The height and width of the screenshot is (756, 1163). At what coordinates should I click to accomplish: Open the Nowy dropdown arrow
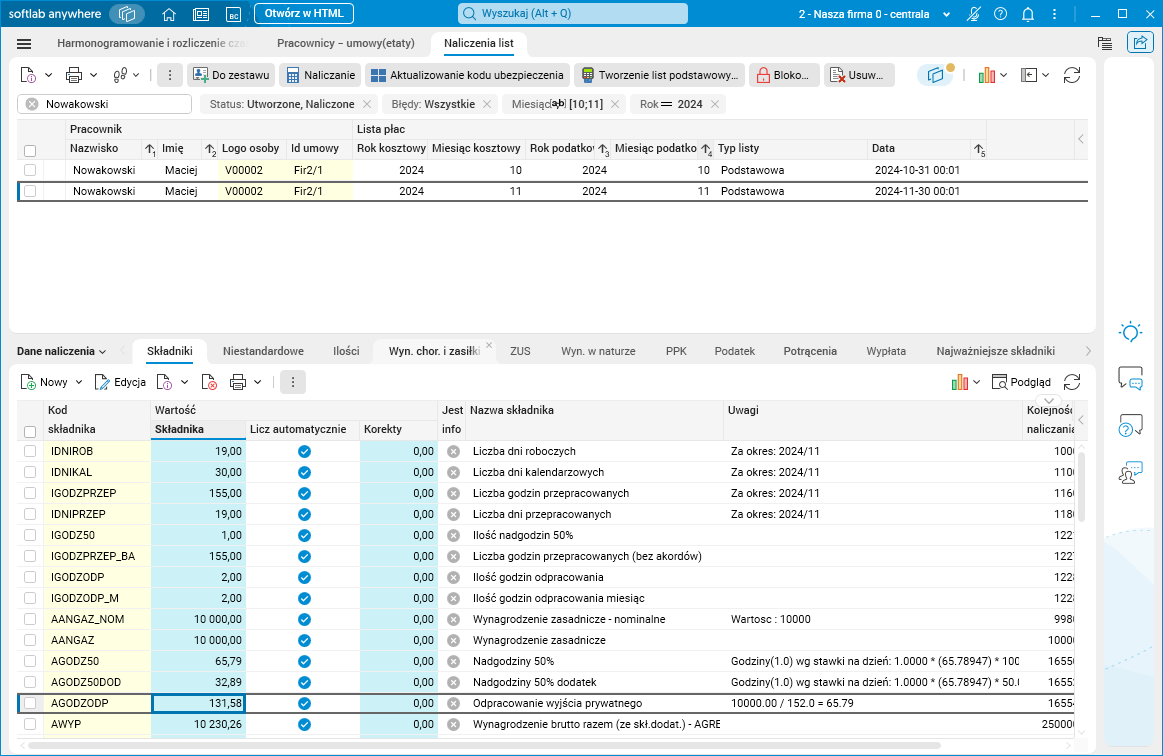[x=78, y=382]
